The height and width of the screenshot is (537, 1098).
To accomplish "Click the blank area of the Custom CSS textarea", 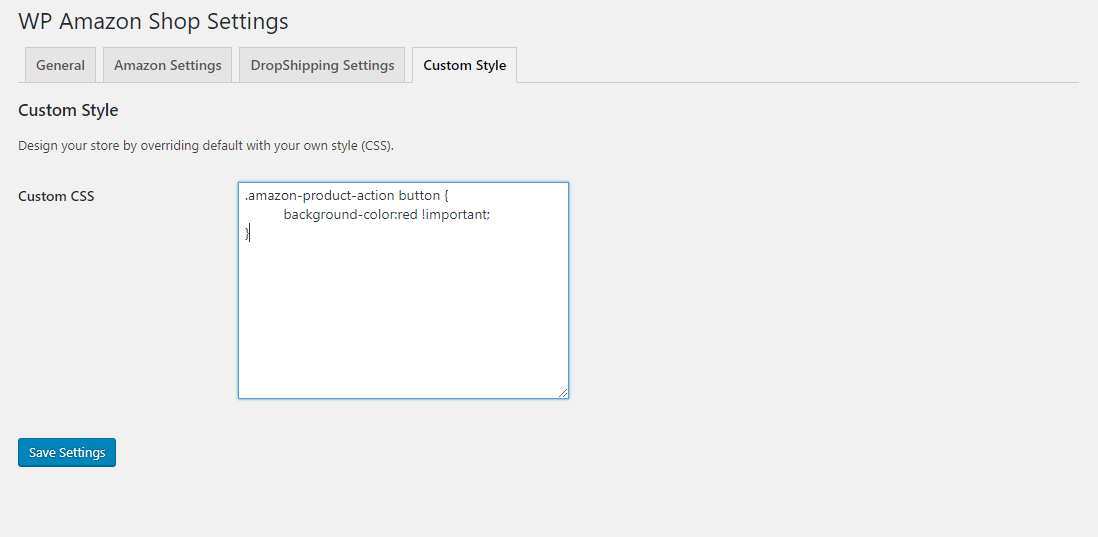I will pyautogui.click(x=403, y=320).
